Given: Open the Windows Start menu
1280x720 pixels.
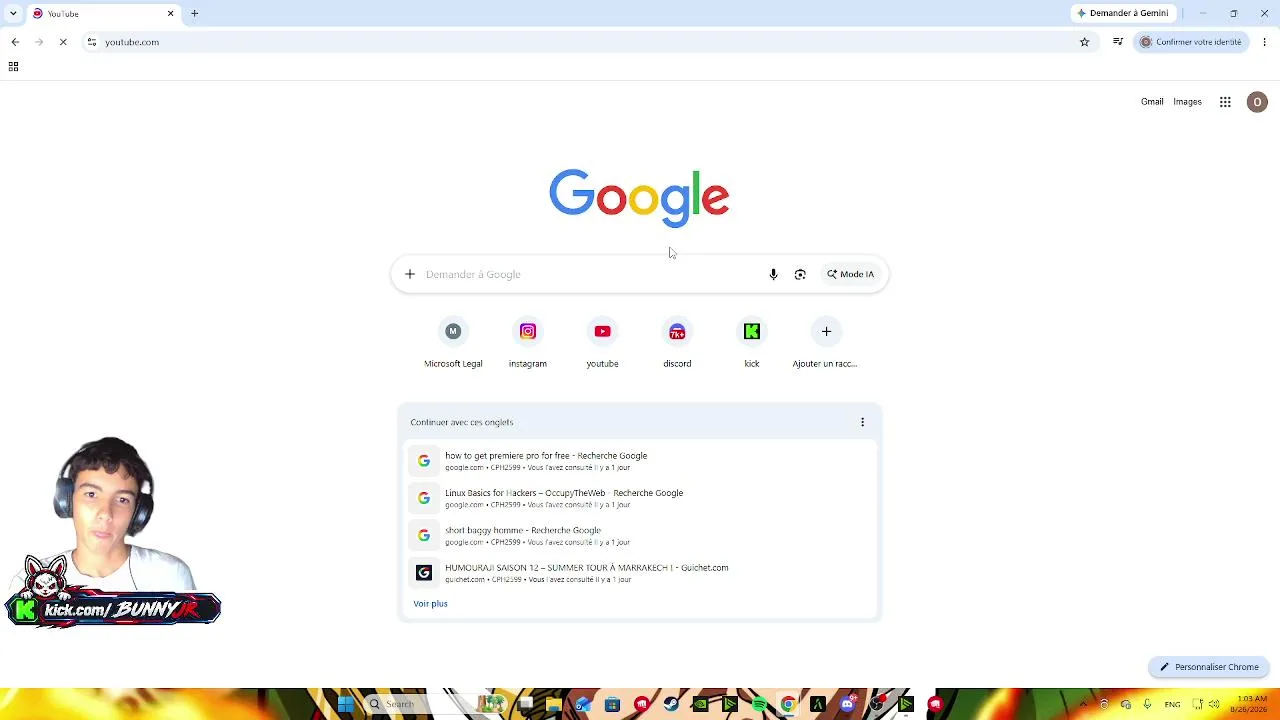Looking at the screenshot, I should pos(345,704).
